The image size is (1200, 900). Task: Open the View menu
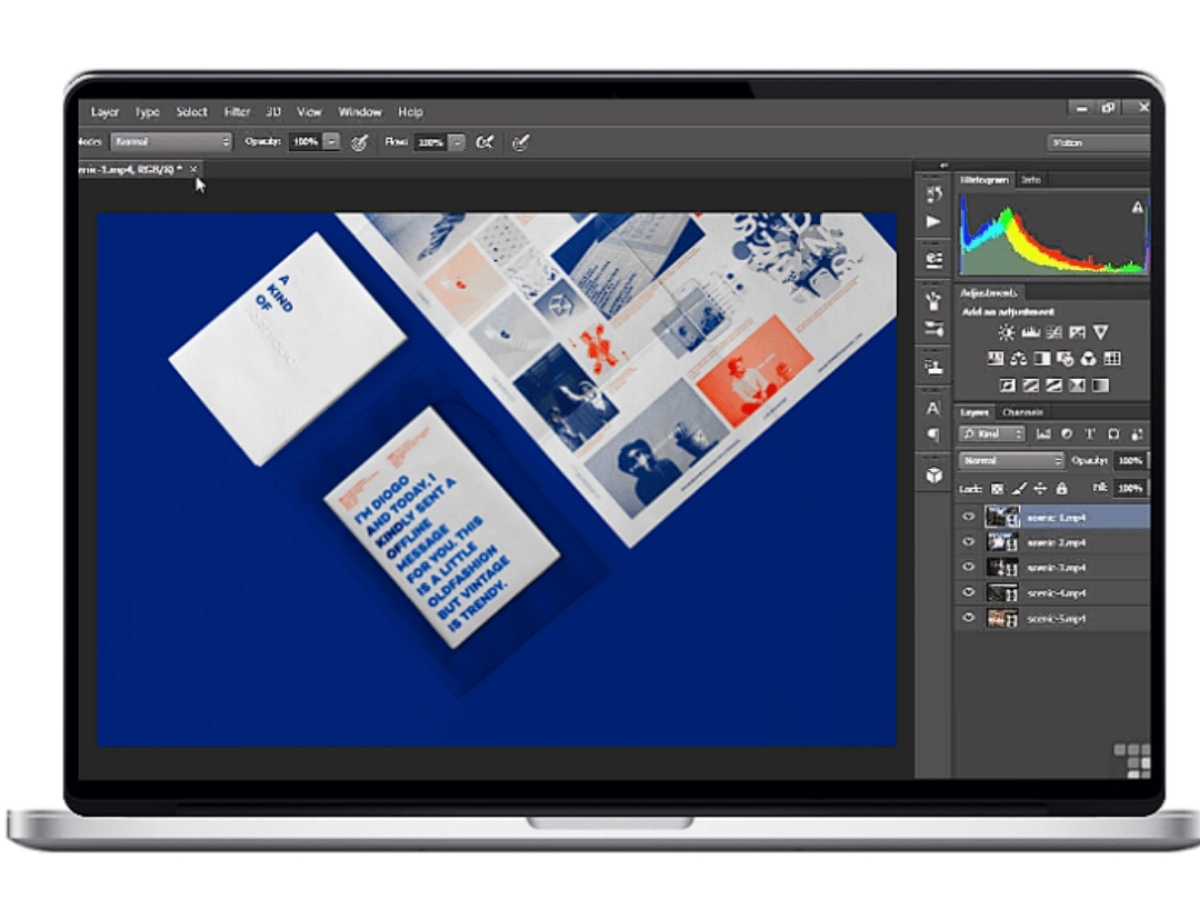(x=310, y=112)
